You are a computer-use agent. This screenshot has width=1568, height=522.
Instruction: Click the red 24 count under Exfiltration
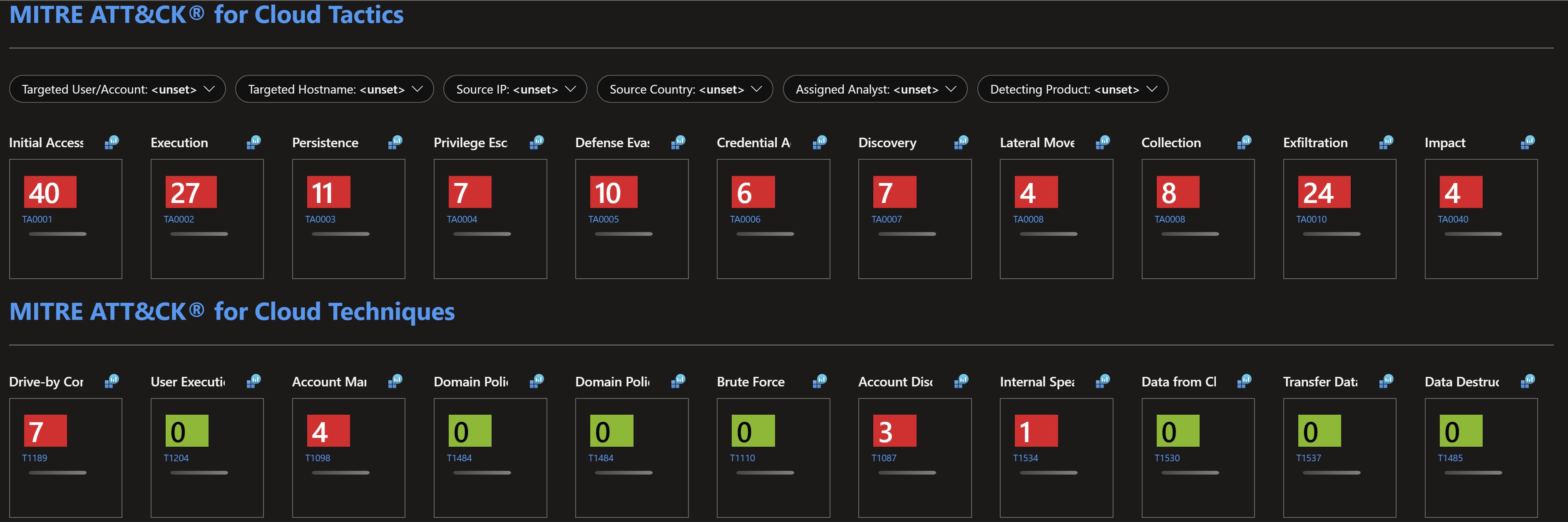[1324, 192]
